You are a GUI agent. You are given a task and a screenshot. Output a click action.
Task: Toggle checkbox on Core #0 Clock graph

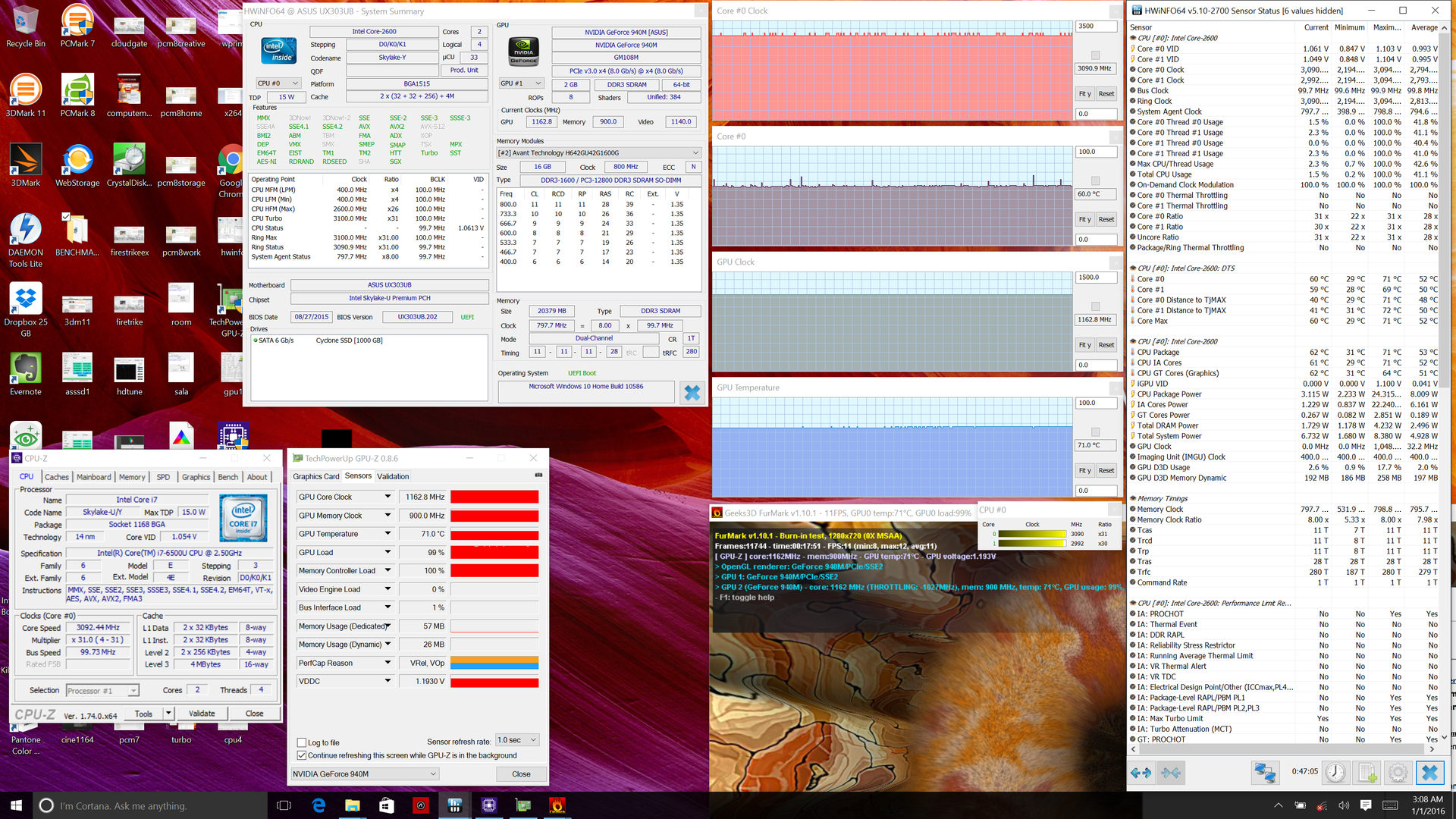1095,55
